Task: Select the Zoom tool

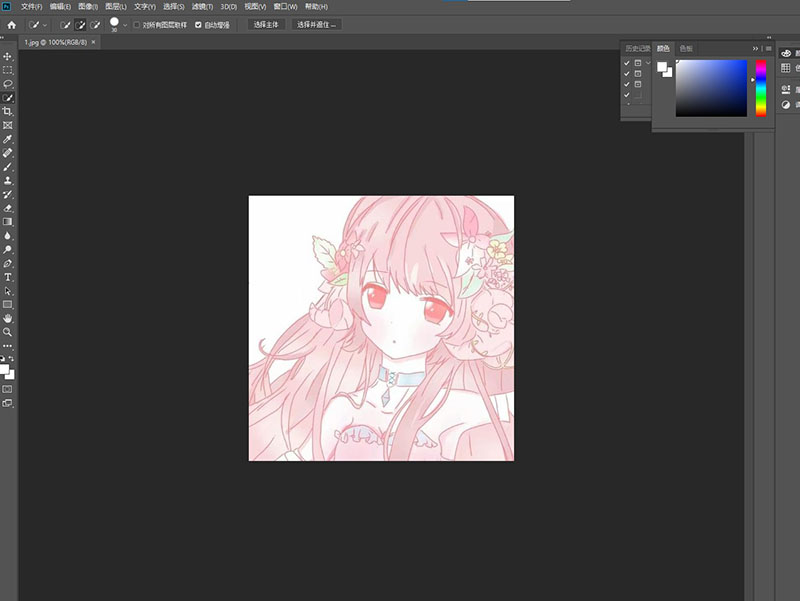Action: pos(8,331)
